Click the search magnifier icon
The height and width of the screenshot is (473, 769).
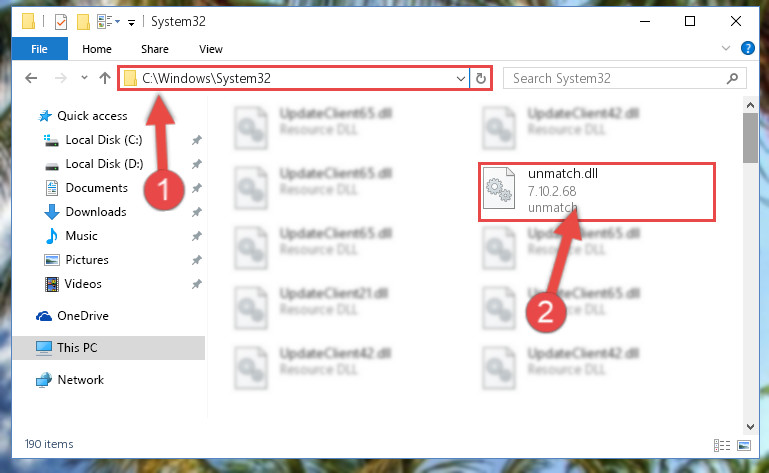click(732, 79)
